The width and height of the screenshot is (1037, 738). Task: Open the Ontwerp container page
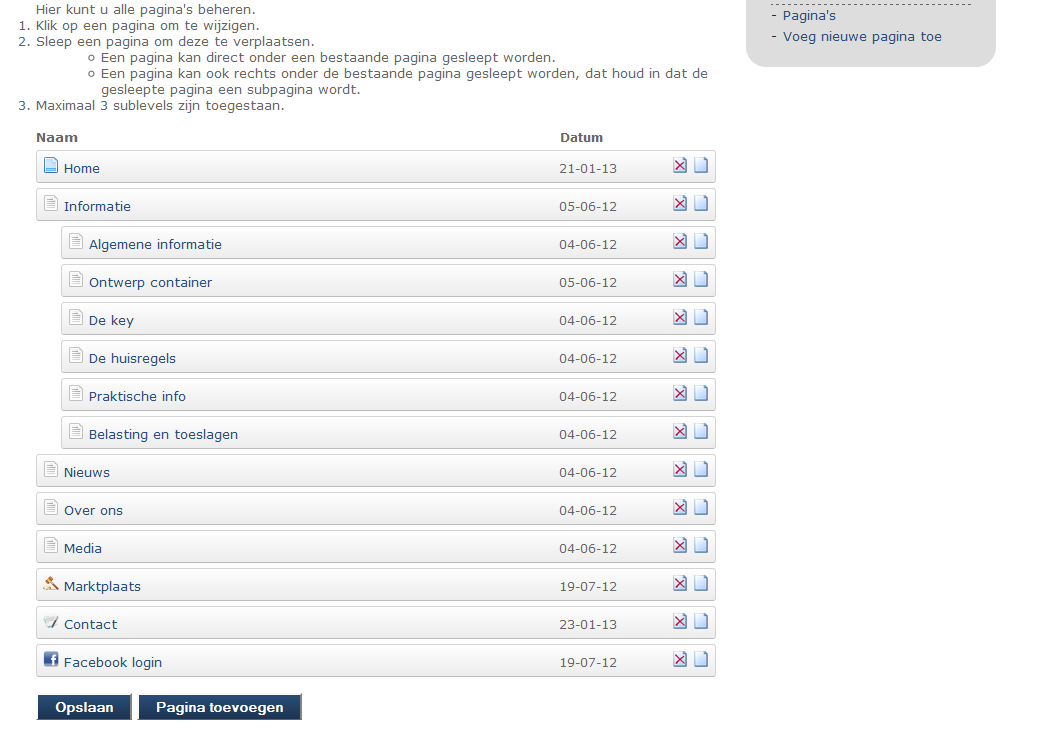[150, 283]
